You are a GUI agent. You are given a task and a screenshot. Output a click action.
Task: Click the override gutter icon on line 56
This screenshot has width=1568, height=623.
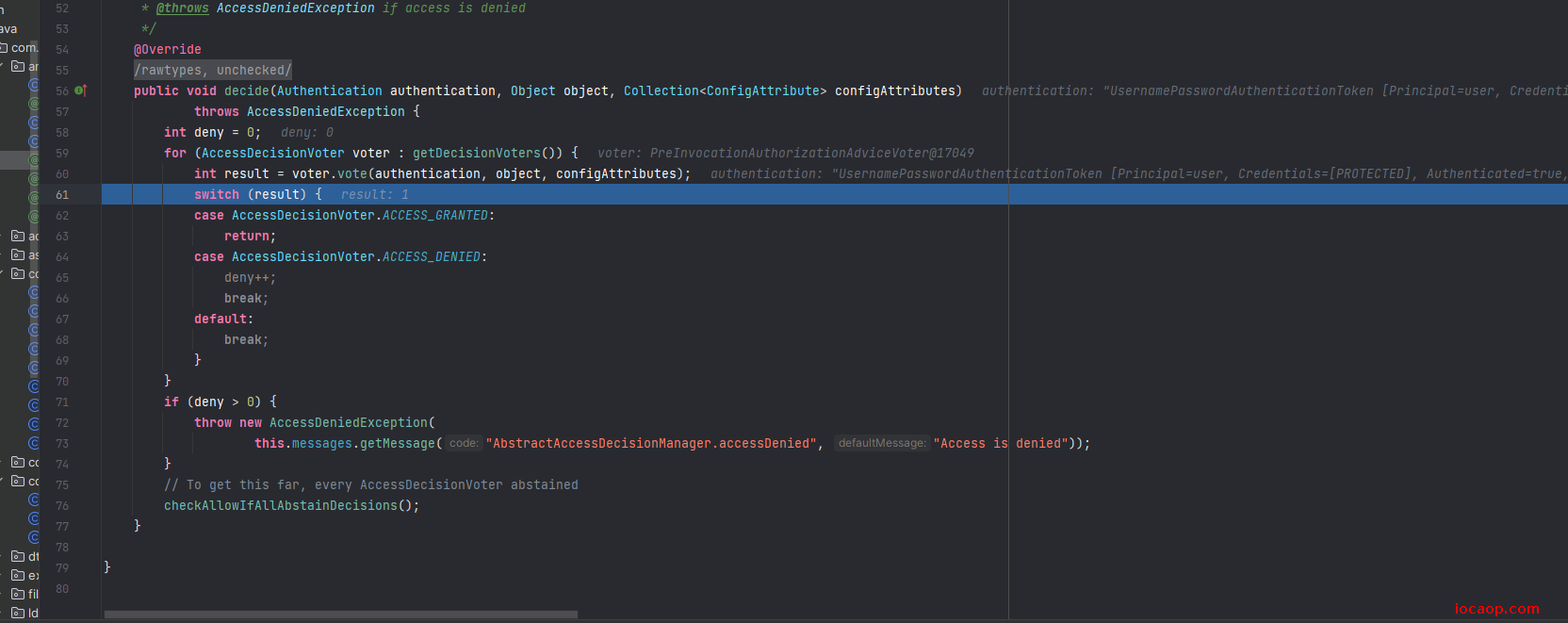point(81,90)
